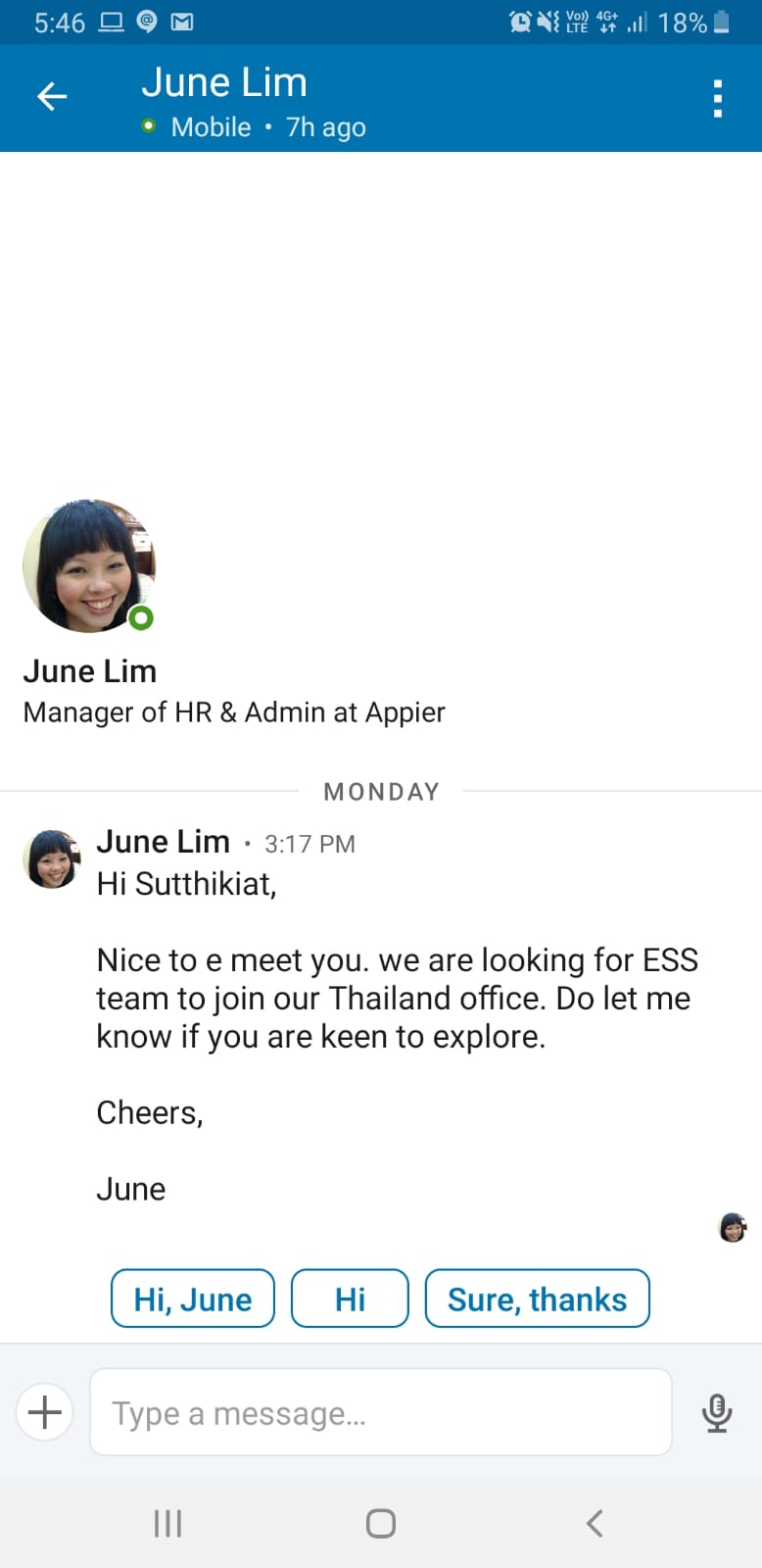Open the three-dot overflow menu
Viewport: 762px width, 1568px height.
pos(718,98)
